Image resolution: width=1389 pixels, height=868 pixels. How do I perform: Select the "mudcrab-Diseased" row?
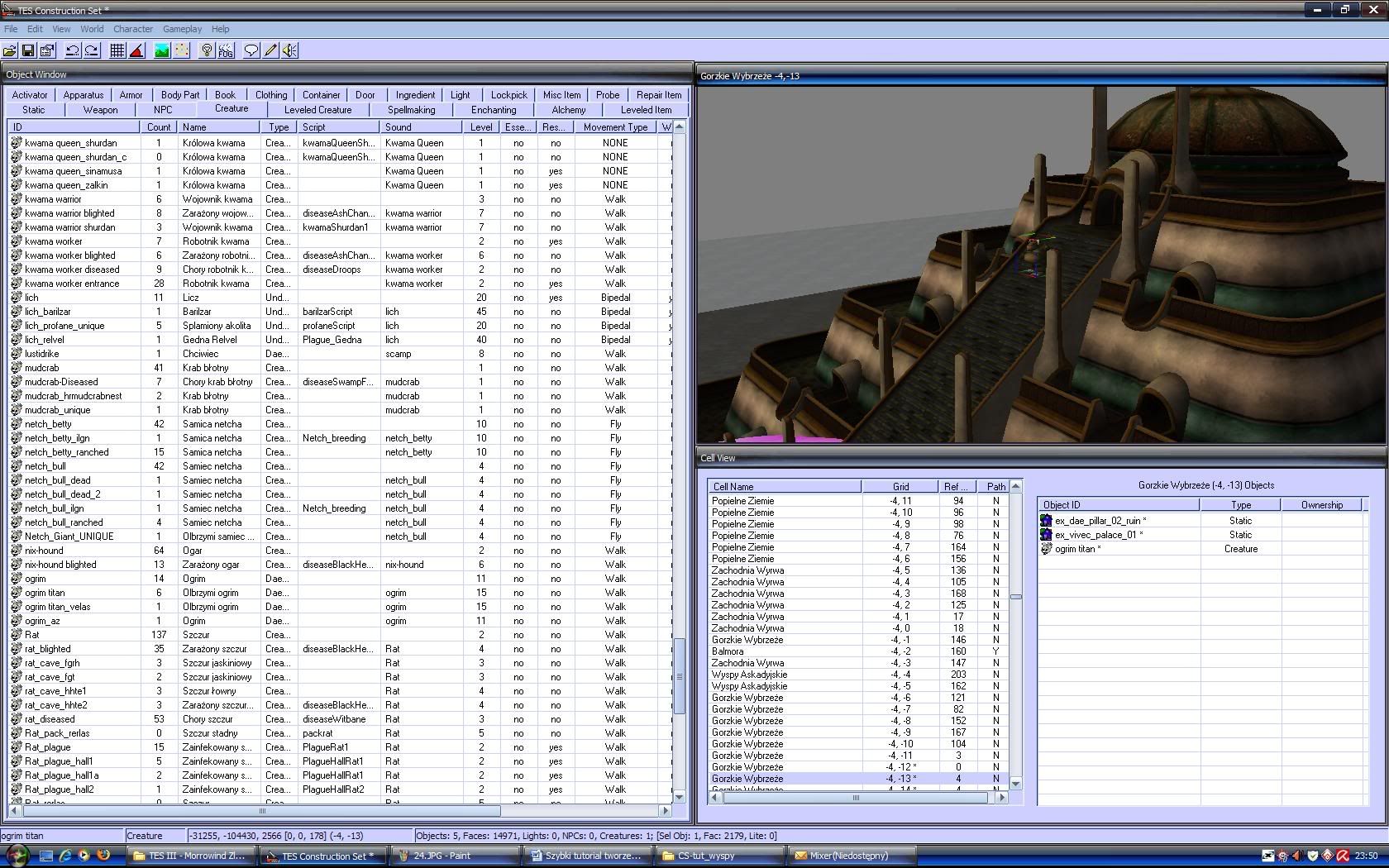coord(340,382)
